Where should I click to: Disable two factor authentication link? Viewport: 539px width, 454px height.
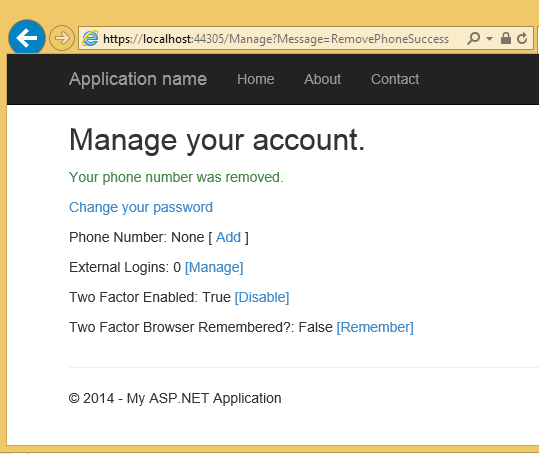coord(262,297)
